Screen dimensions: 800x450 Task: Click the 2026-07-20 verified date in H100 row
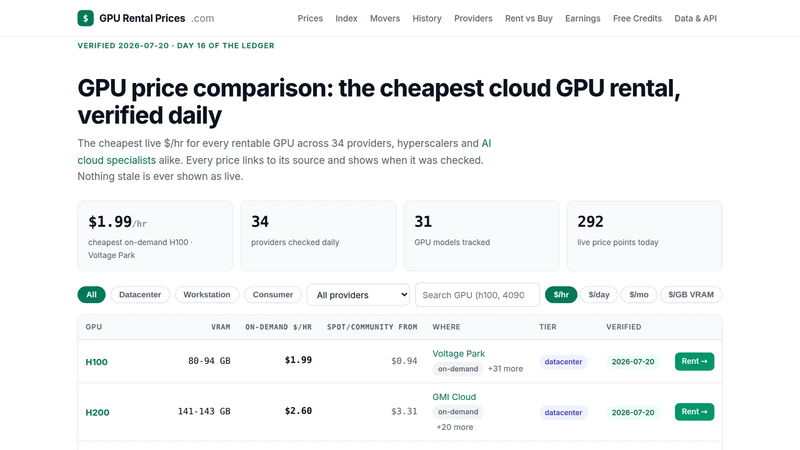coord(633,362)
